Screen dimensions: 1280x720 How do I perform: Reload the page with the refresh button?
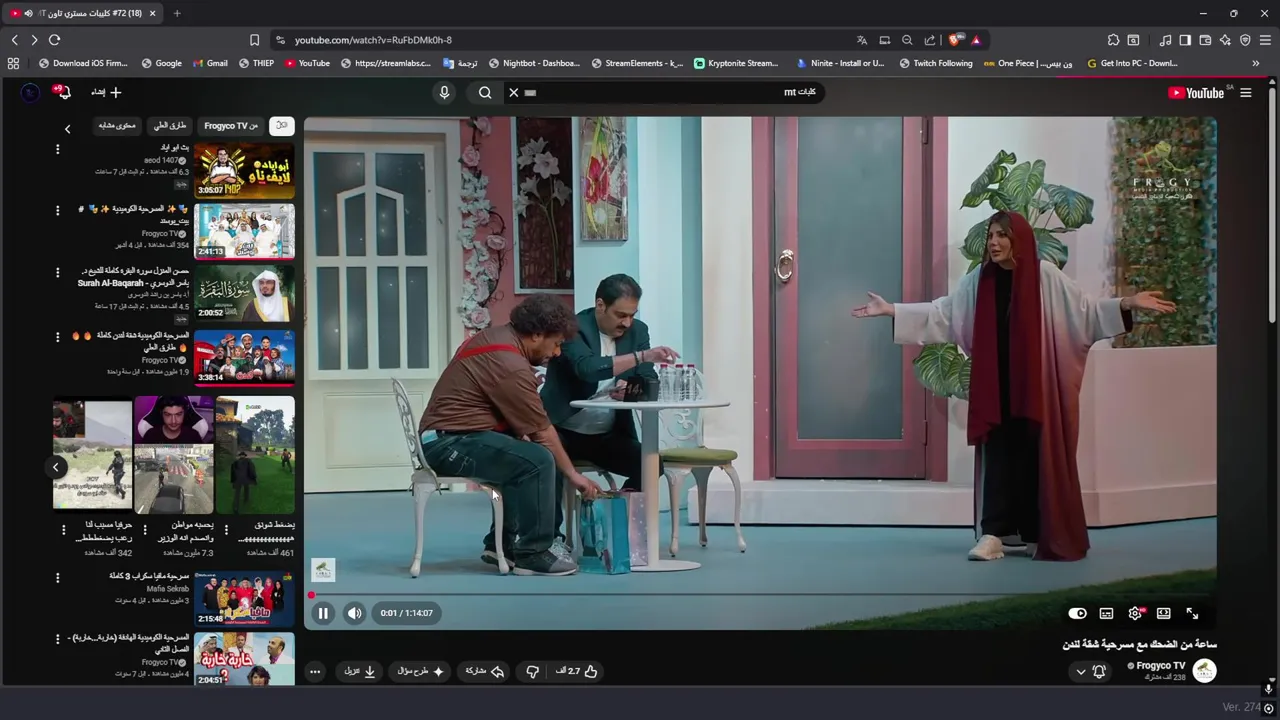54,40
